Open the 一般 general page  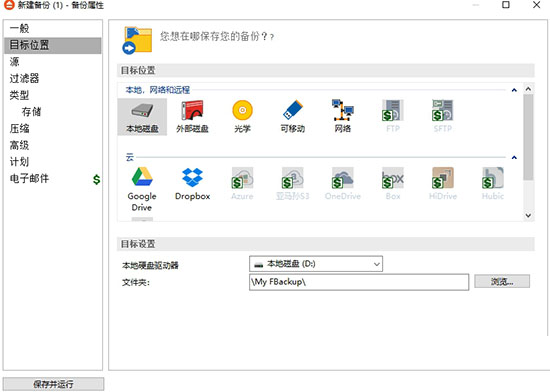click(x=53, y=28)
